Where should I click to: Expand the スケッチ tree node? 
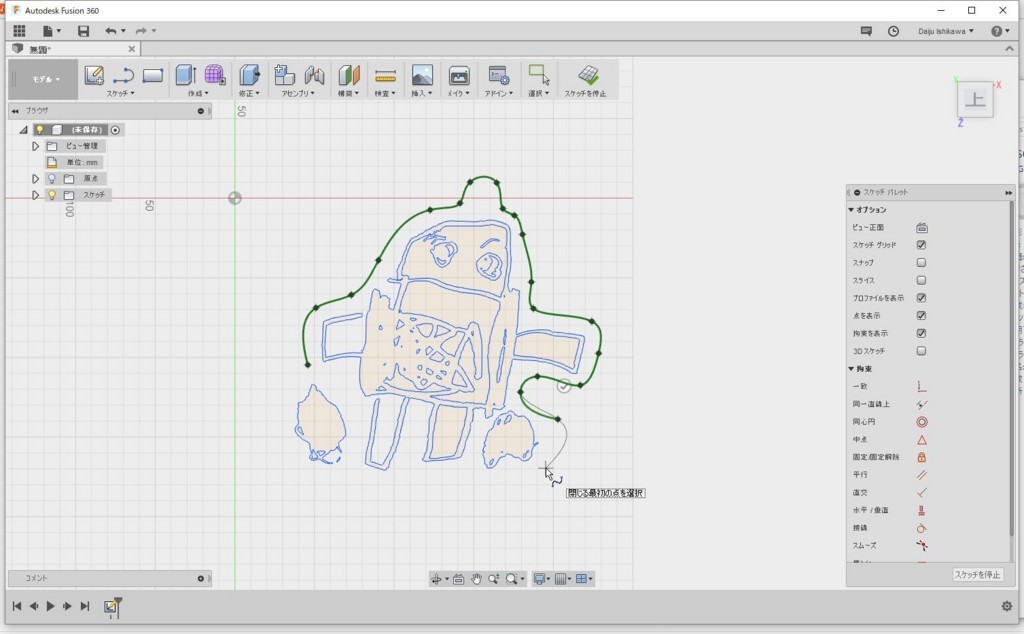(35, 195)
